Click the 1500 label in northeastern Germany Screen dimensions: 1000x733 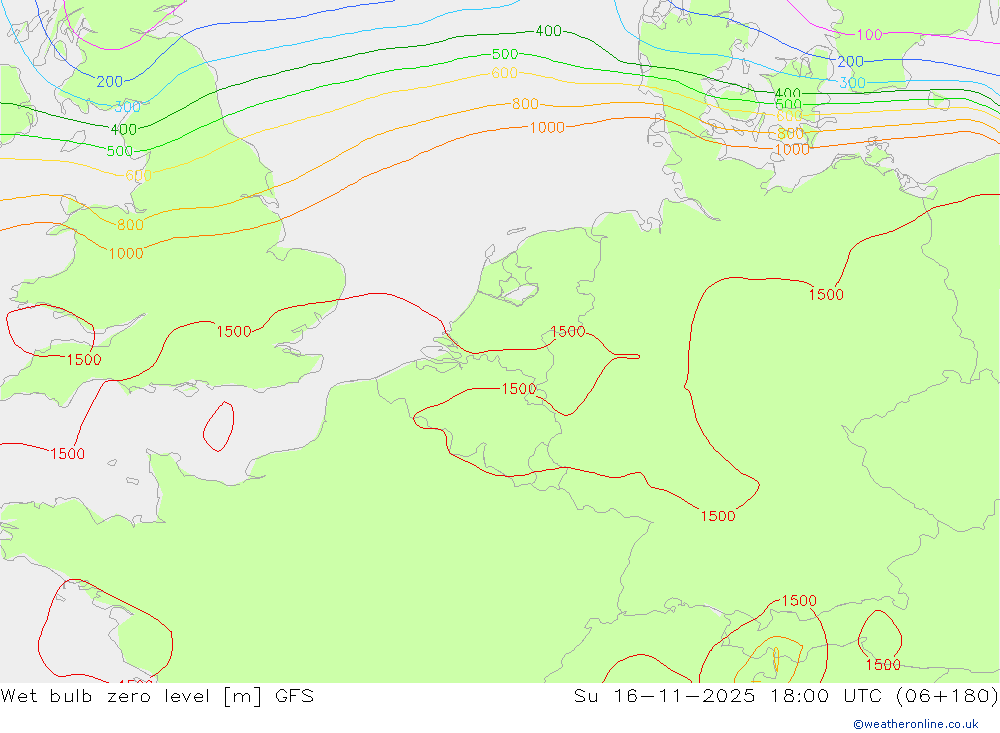coord(826,294)
